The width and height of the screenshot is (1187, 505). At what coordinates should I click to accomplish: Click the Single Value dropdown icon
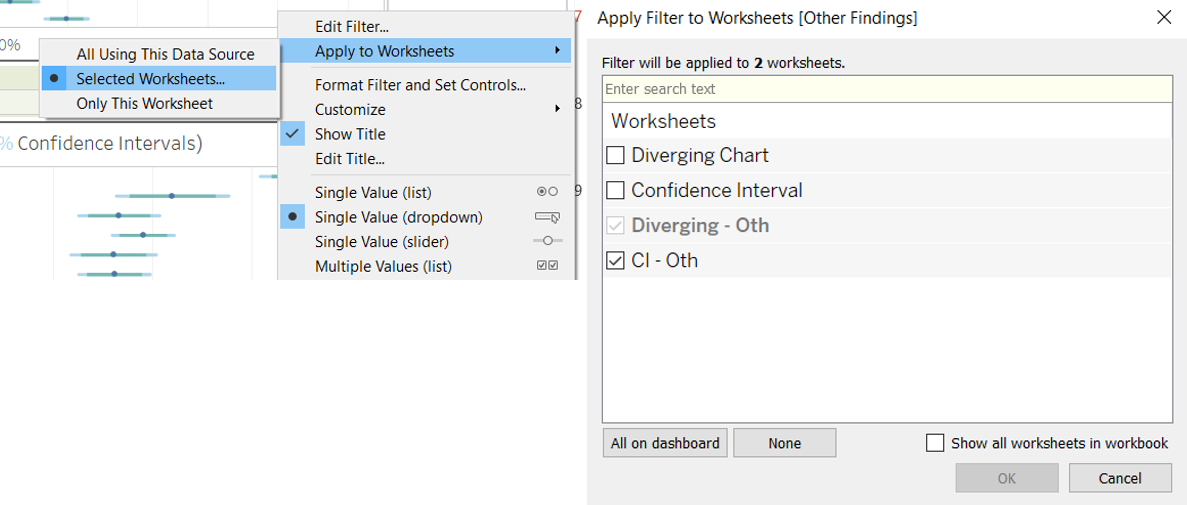pos(547,217)
